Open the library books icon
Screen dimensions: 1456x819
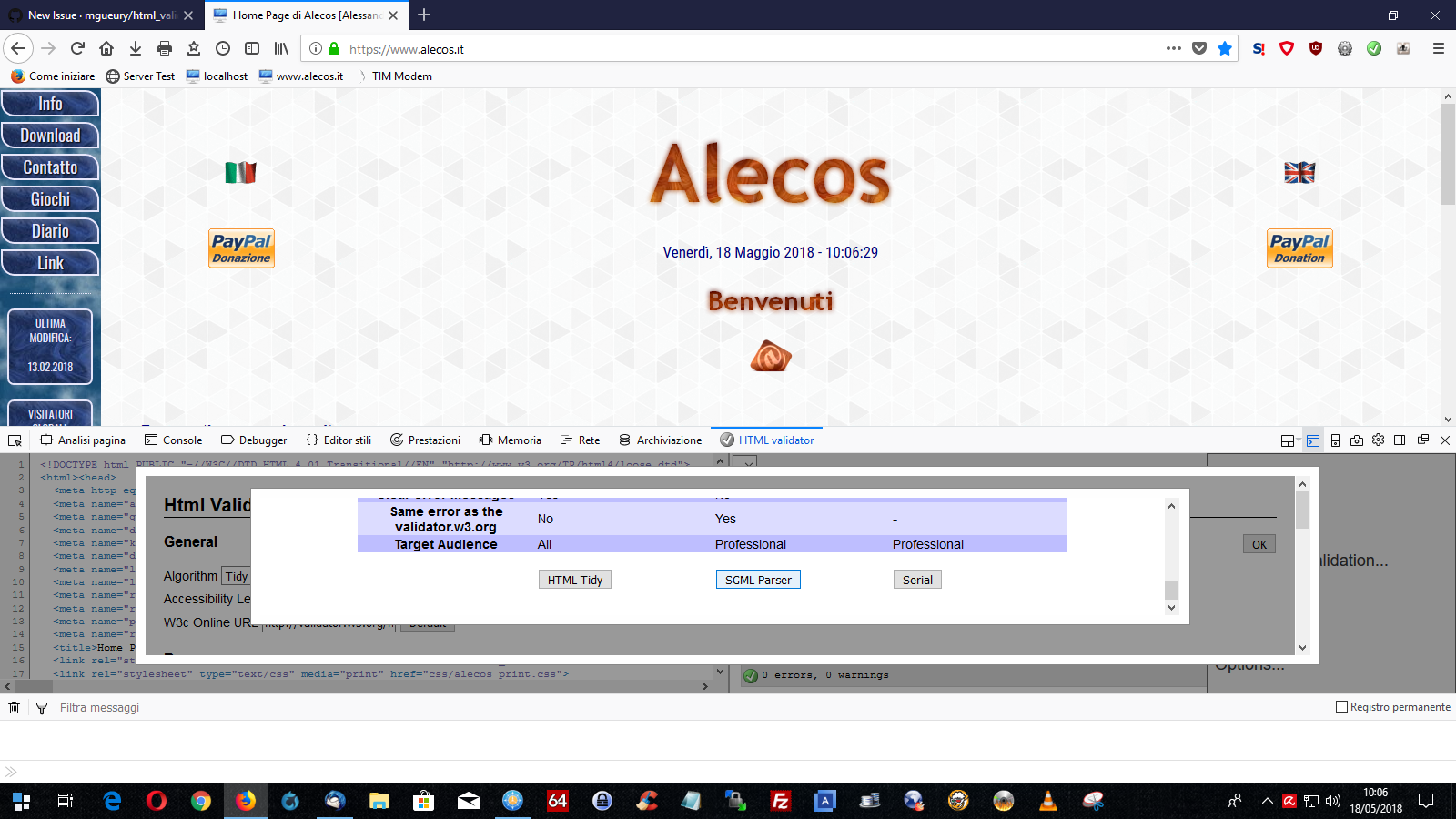tap(281, 48)
